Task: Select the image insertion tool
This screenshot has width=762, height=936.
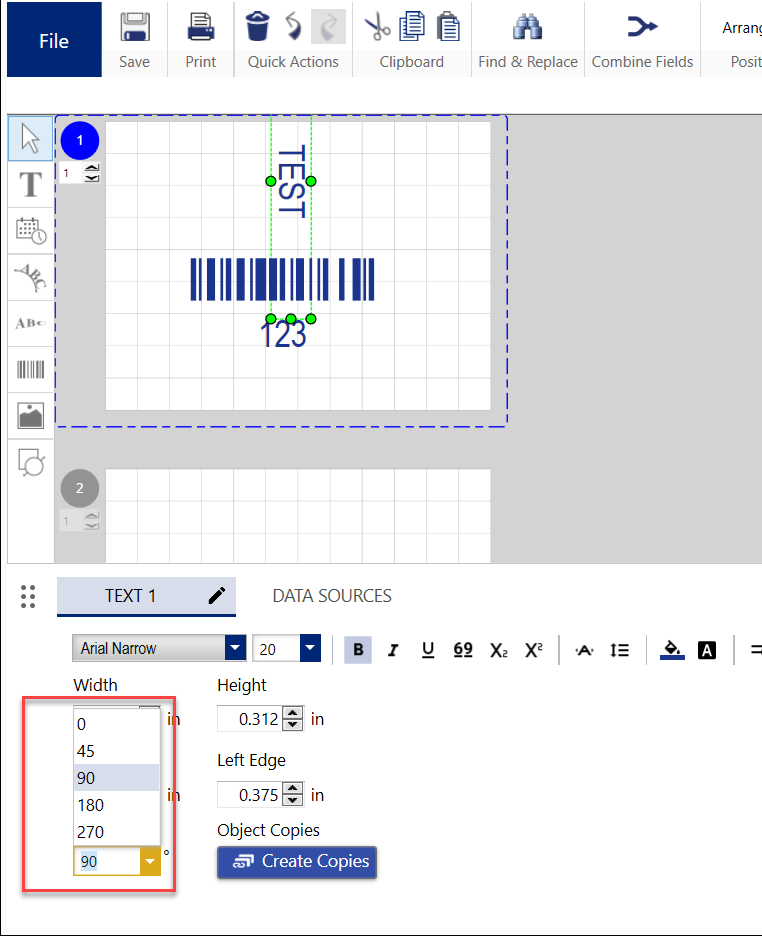Action: 31,416
